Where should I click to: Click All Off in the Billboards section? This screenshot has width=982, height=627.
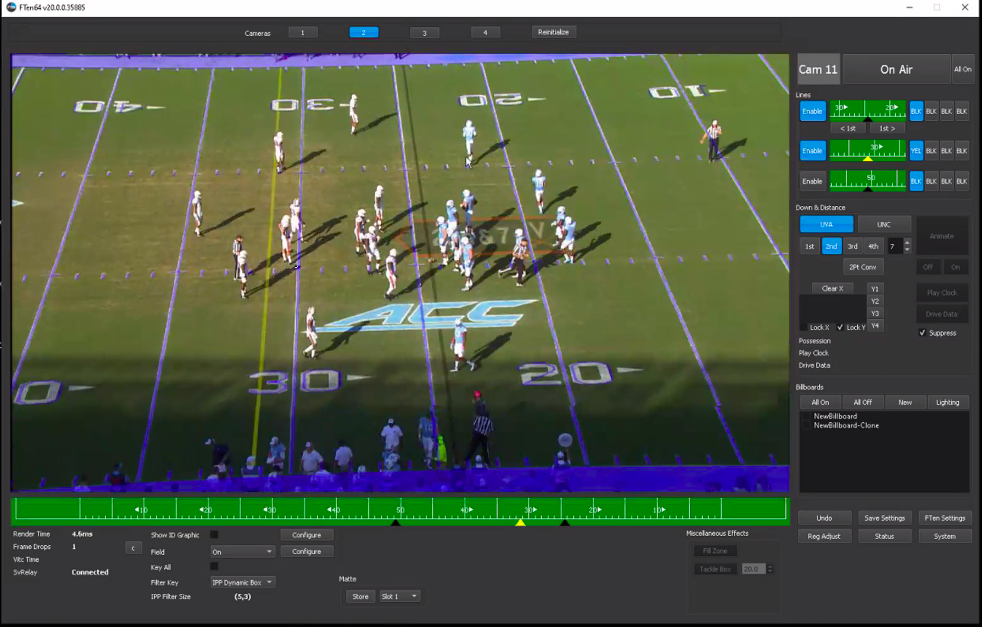pyautogui.click(x=862, y=403)
